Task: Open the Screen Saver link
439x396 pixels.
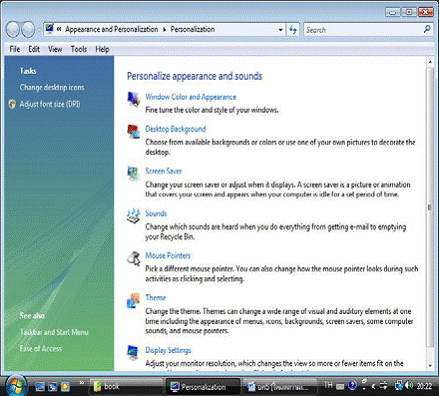Action: (x=164, y=171)
